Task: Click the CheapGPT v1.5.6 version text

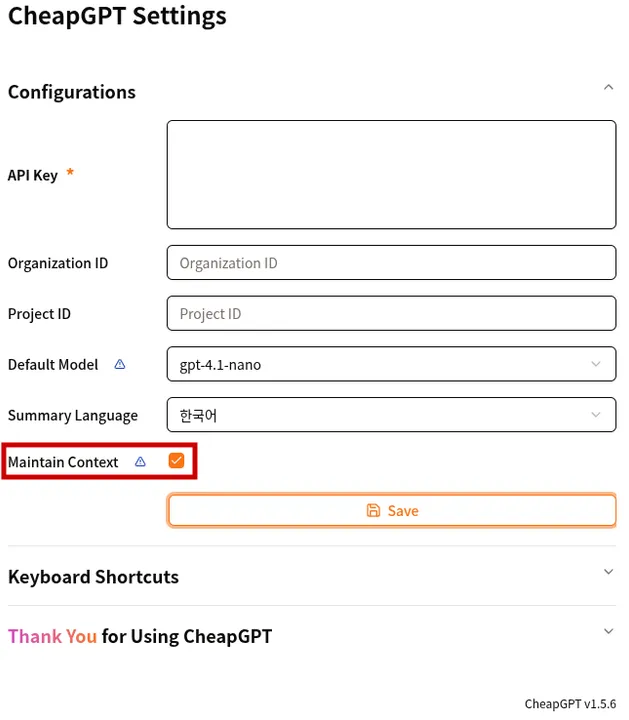Action: (570, 704)
